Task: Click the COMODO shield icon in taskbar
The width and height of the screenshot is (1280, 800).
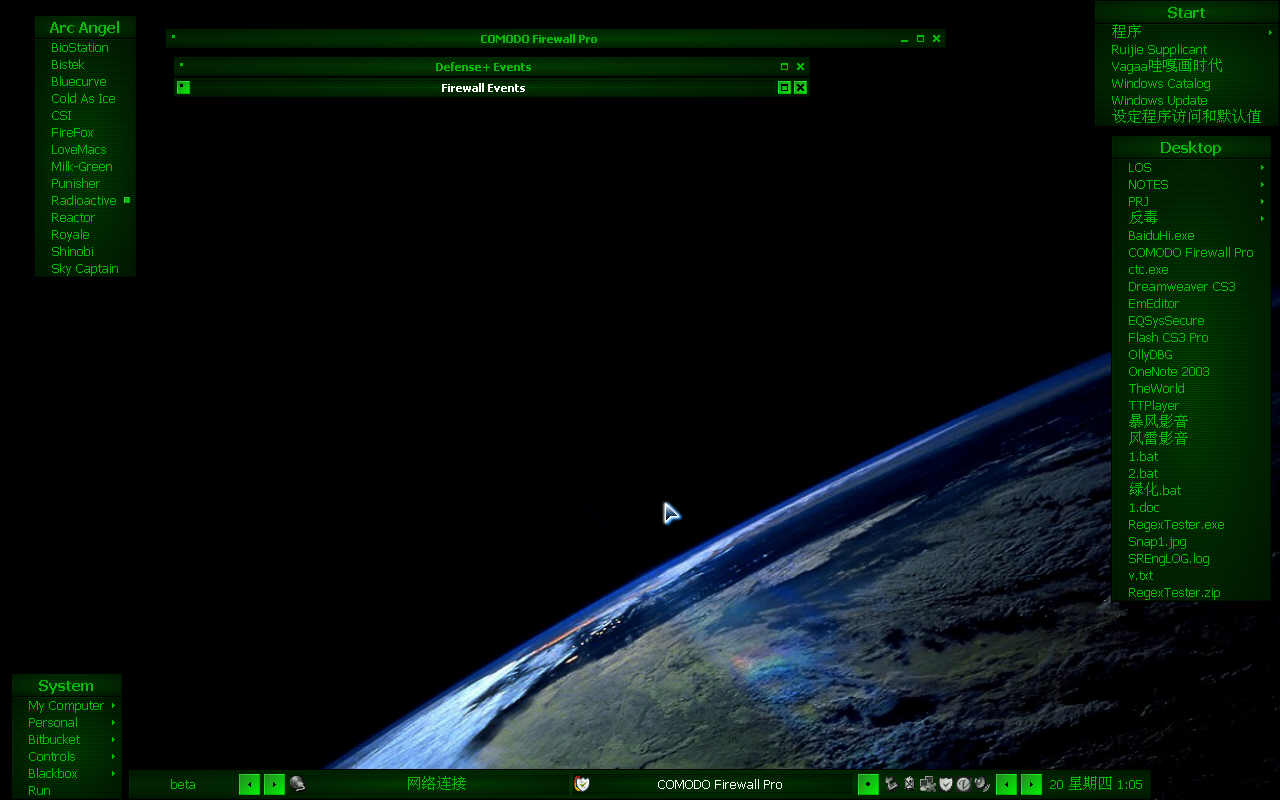Action: pos(582,784)
